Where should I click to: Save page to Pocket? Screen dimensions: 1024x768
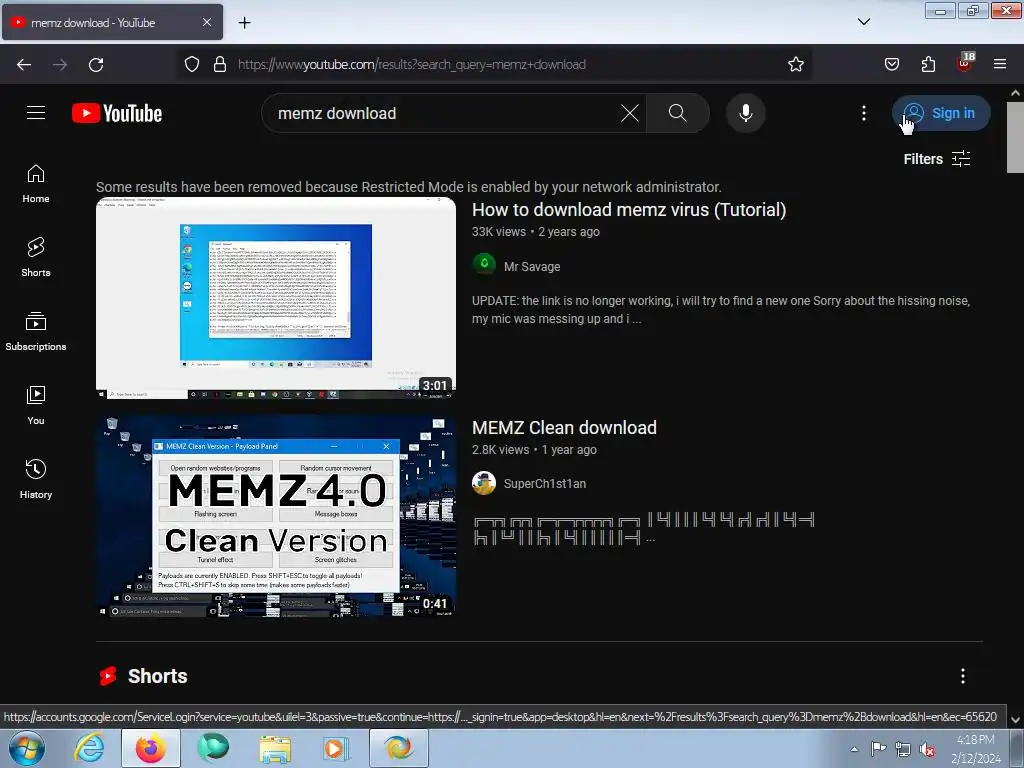891,64
